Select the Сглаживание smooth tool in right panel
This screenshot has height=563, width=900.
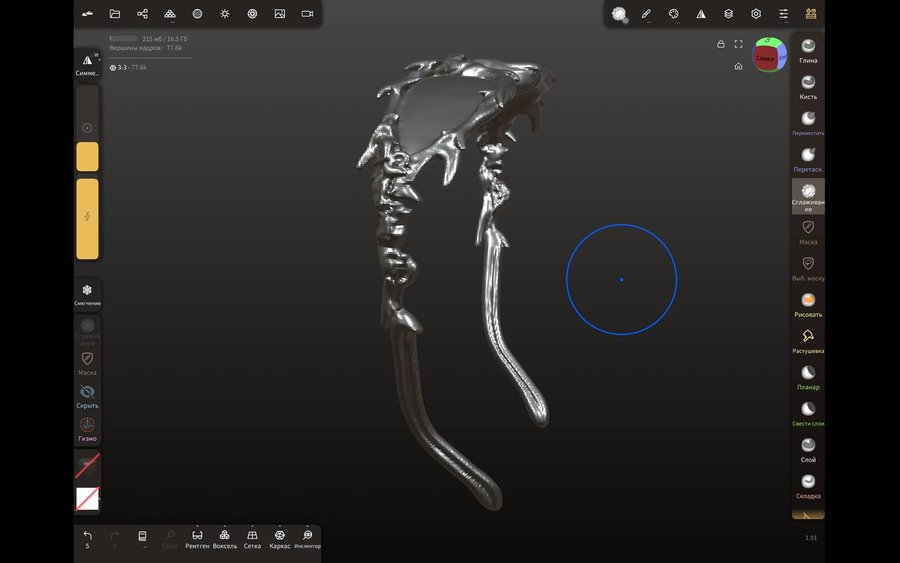808,196
